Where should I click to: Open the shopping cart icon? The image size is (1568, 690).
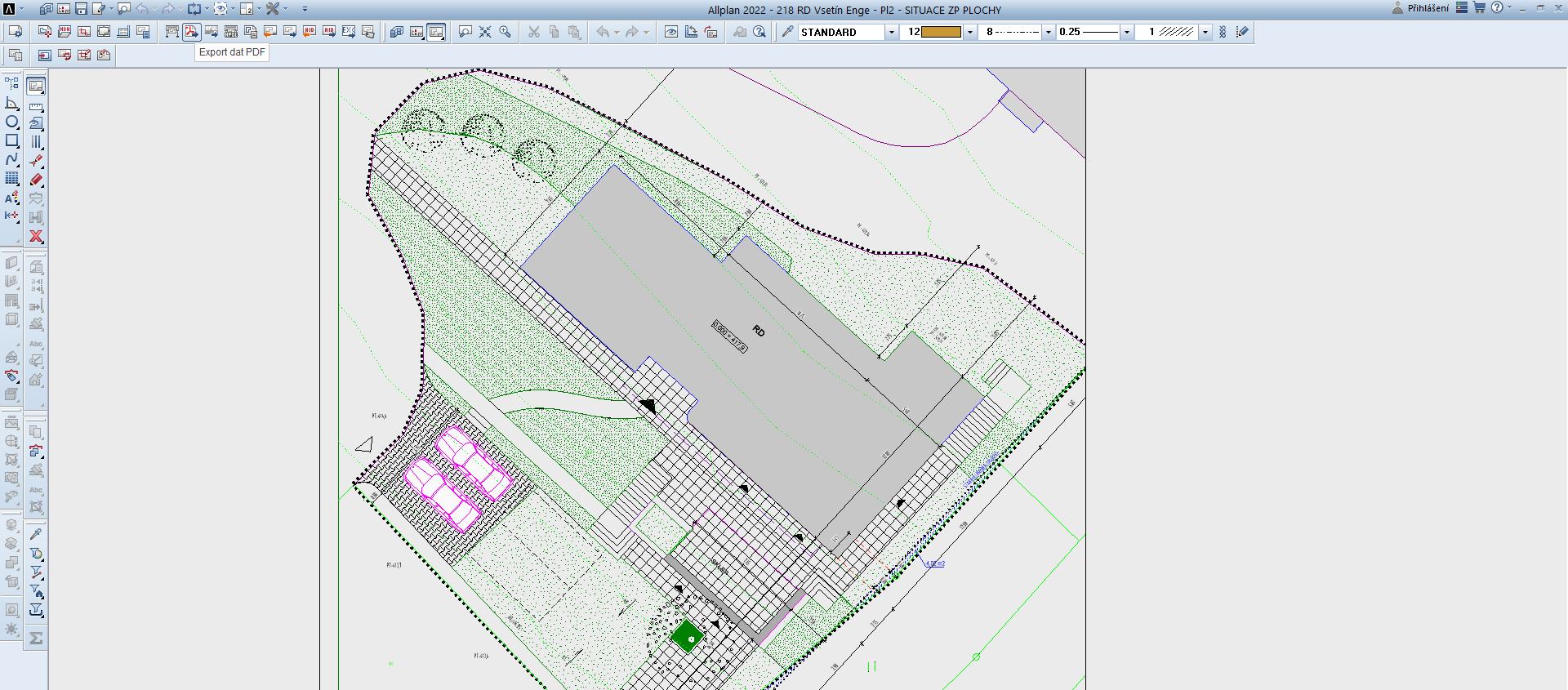tap(1479, 8)
